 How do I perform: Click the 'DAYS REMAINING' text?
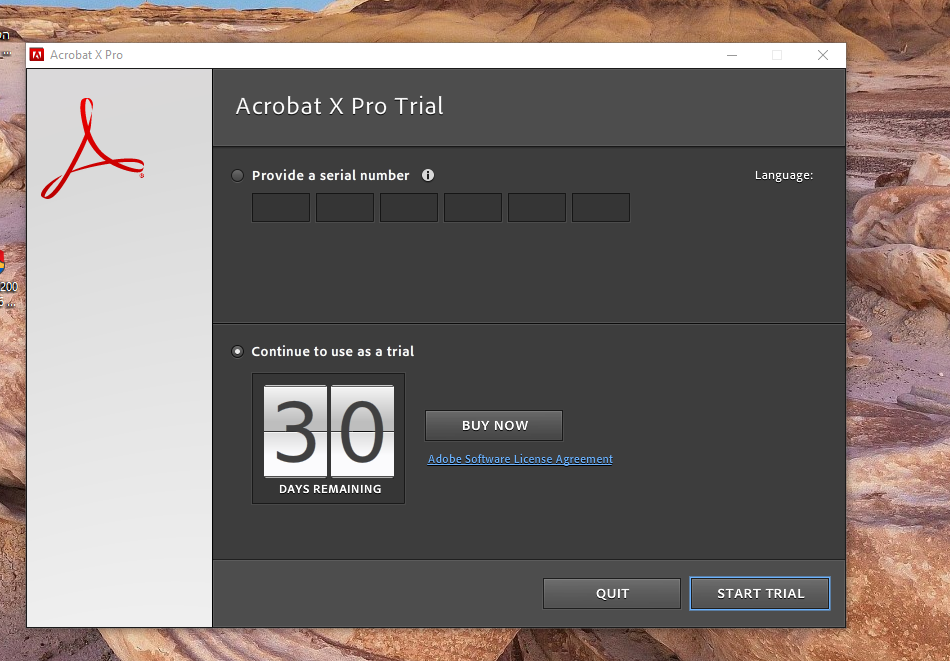330,489
